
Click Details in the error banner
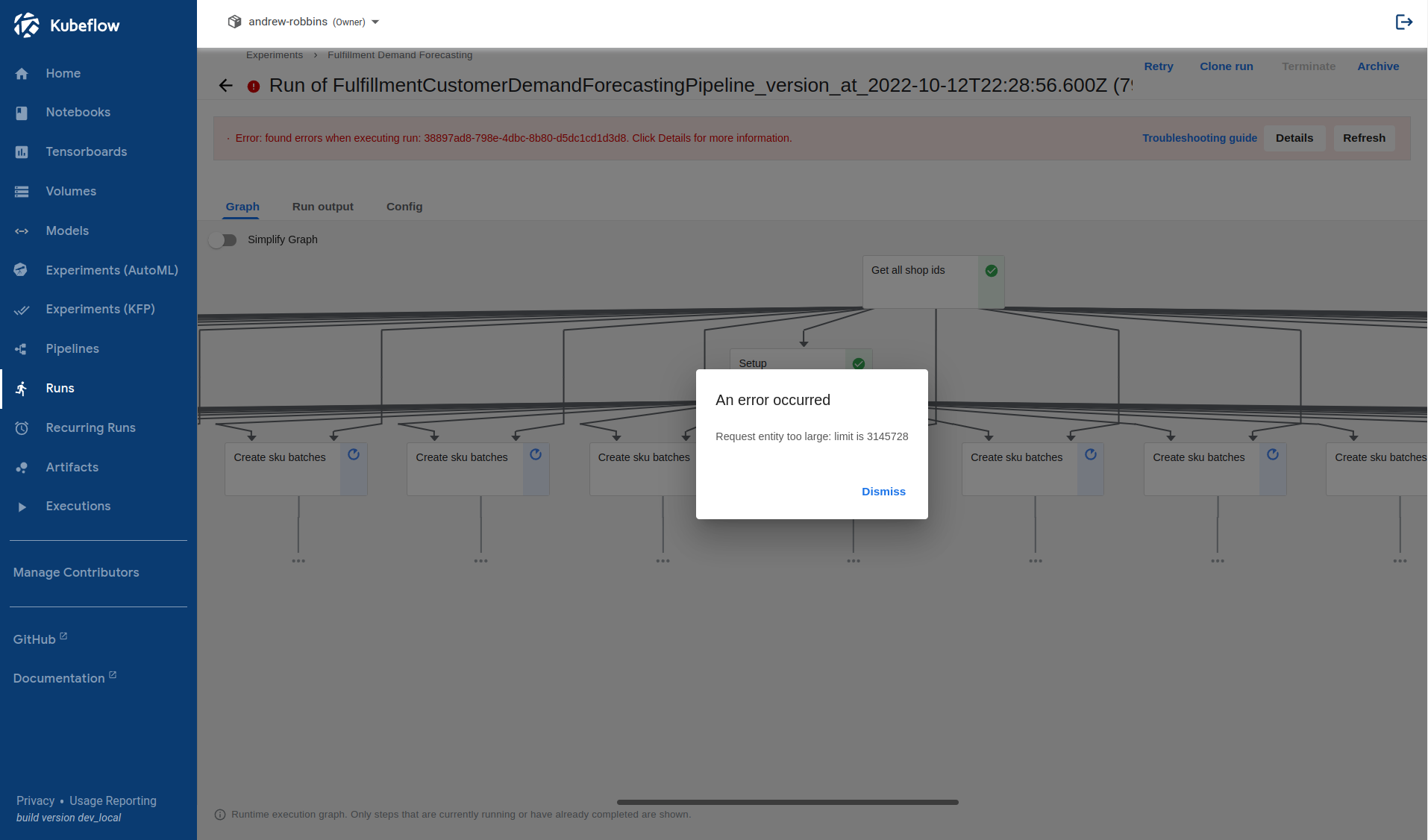pos(1294,138)
